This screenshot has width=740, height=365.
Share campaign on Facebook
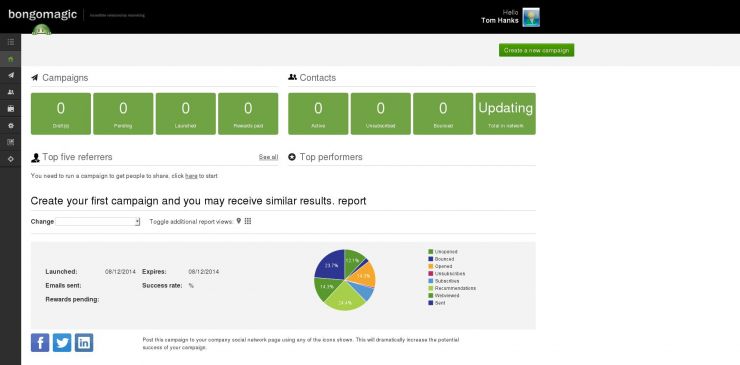(40, 343)
